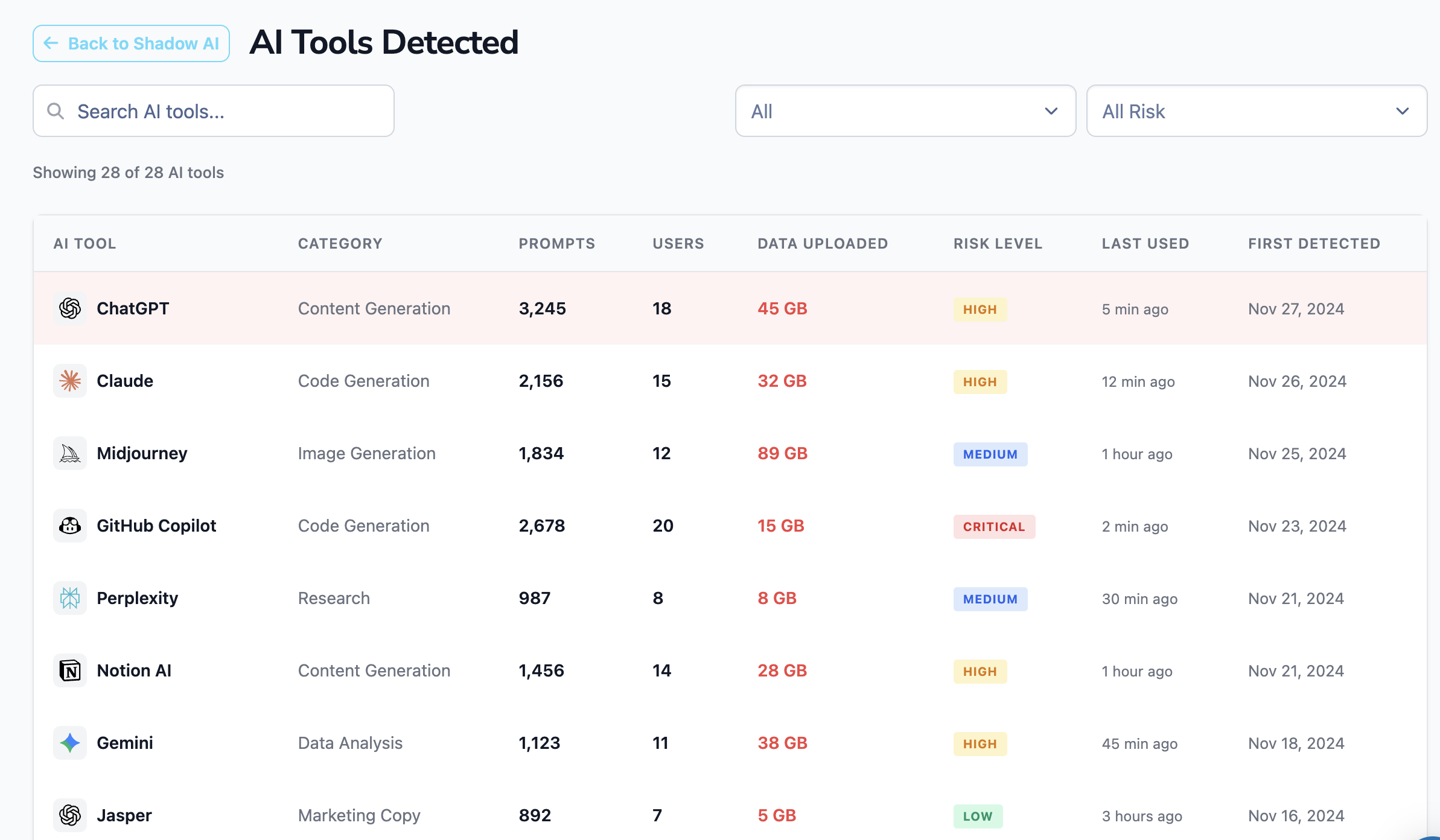The height and width of the screenshot is (840, 1440).
Task: Click the back arrow icon
Action: pos(51,43)
